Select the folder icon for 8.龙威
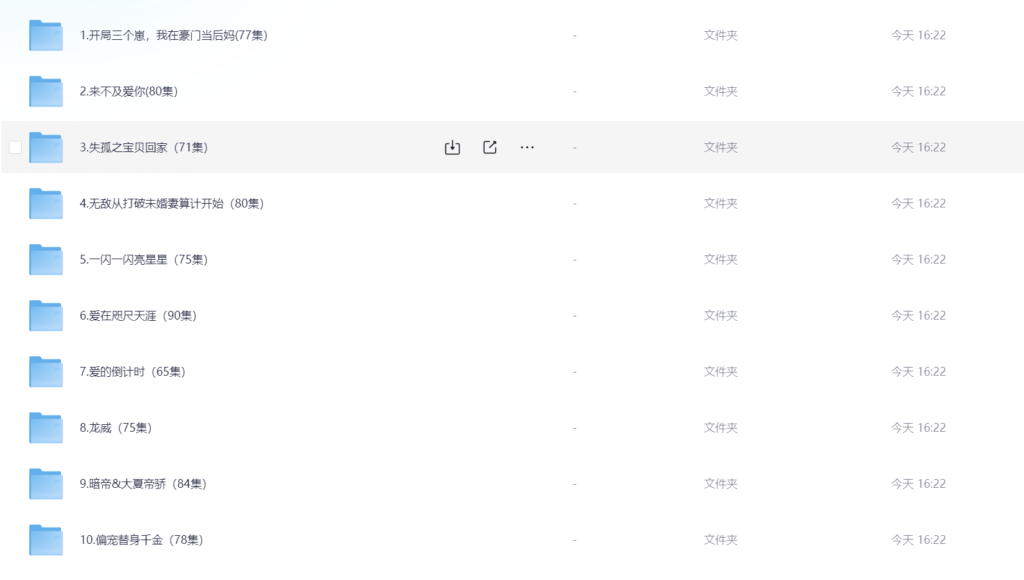 tap(46, 427)
